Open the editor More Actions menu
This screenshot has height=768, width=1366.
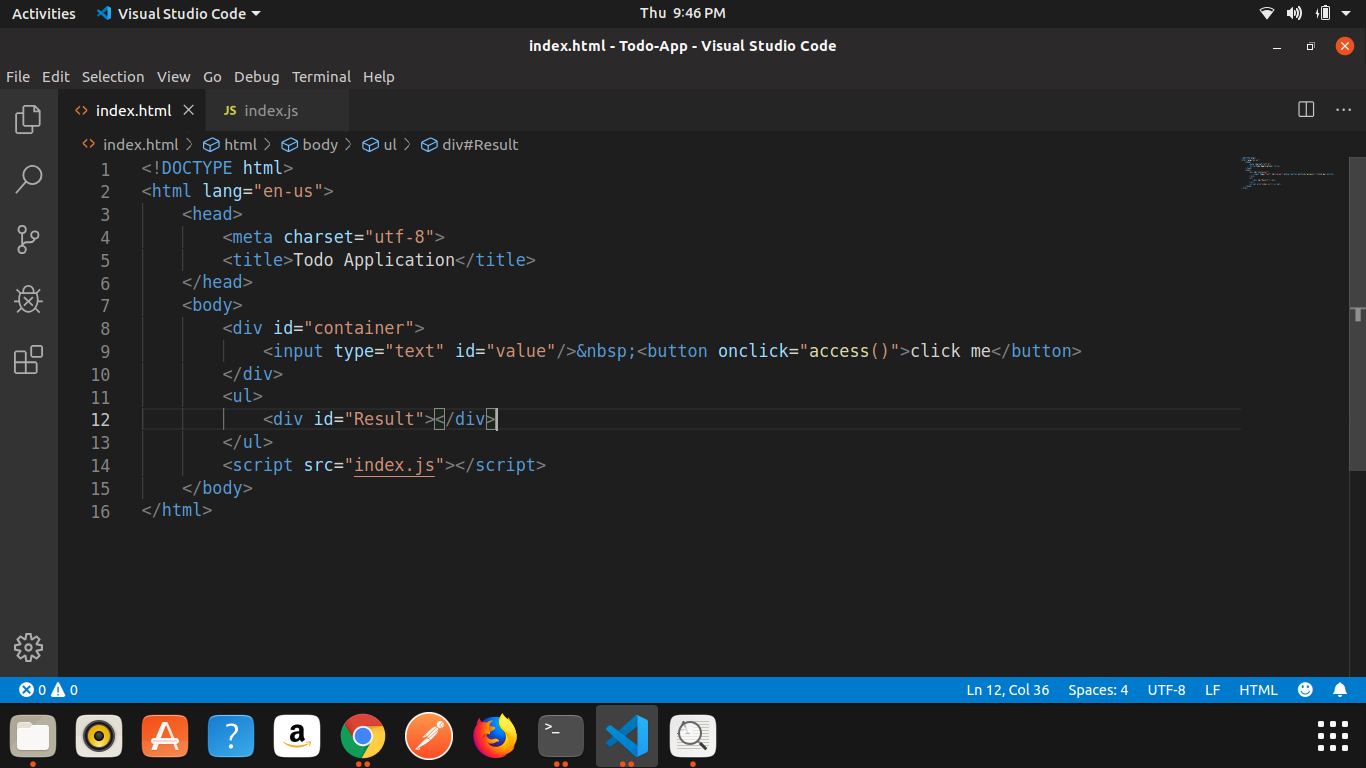click(x=1344, y=110)
